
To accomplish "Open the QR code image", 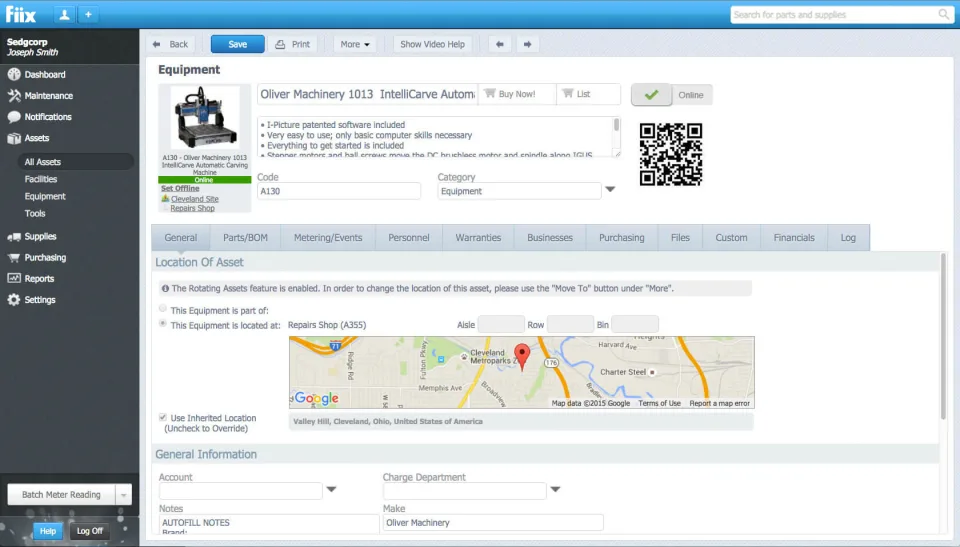I will pos(670,154).
